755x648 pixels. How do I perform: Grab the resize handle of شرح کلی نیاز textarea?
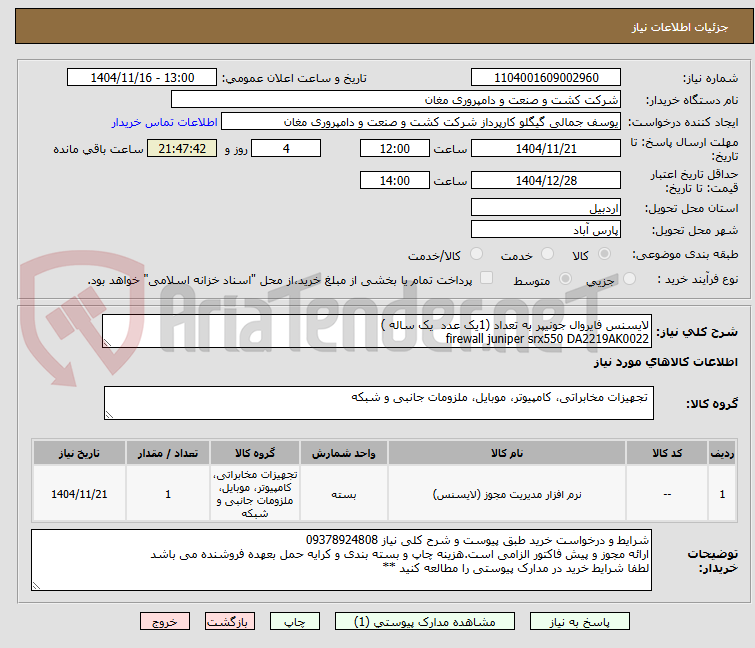107,343
